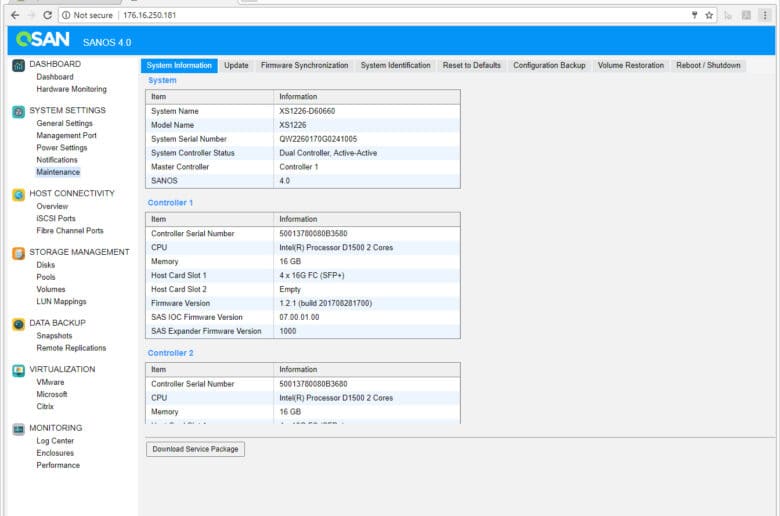Open Notifications settings
The image size is (780, 516).
click(x=57, y=160)
